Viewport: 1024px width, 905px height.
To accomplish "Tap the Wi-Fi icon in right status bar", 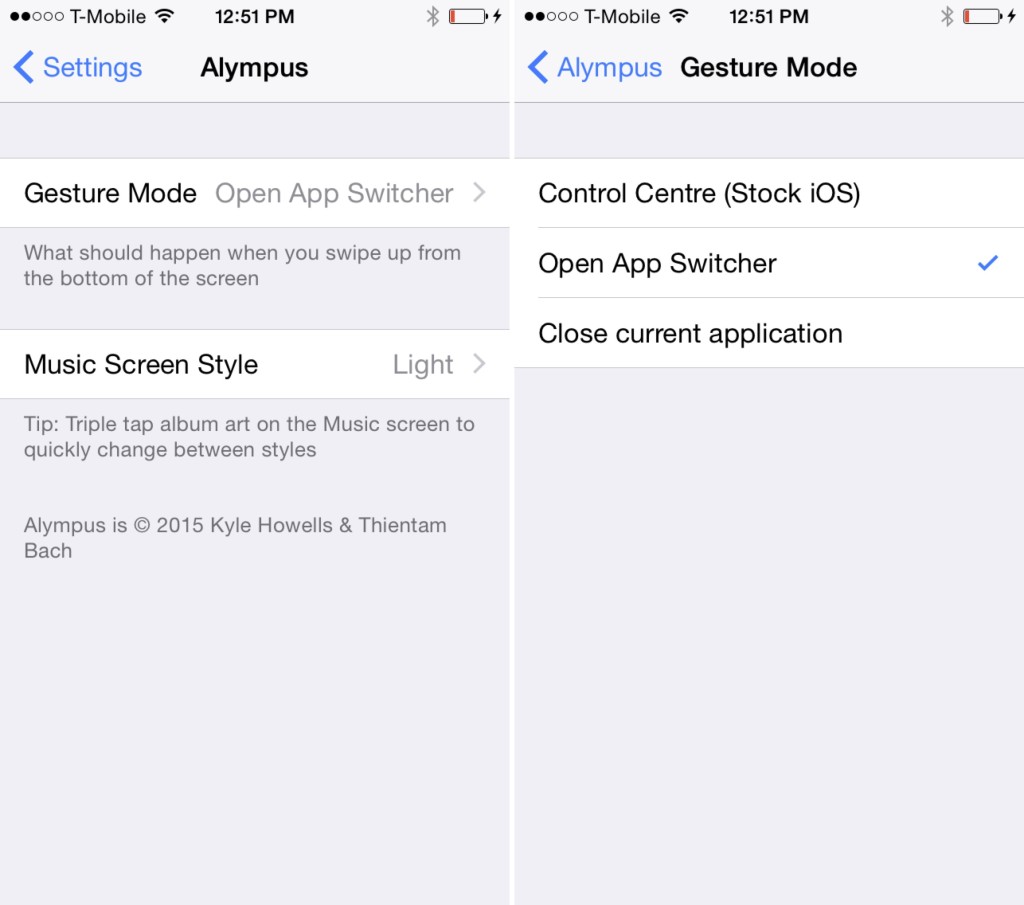I will (679, 16).
